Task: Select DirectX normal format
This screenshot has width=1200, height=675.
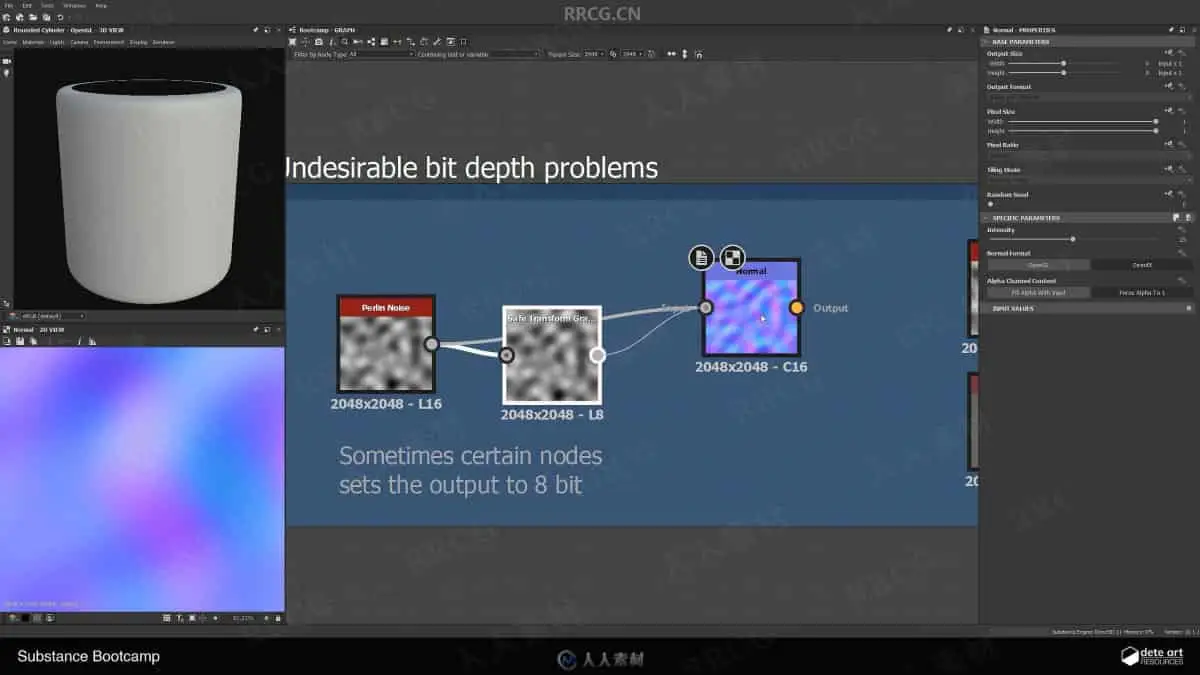Action: click(x=1142, y=265)
